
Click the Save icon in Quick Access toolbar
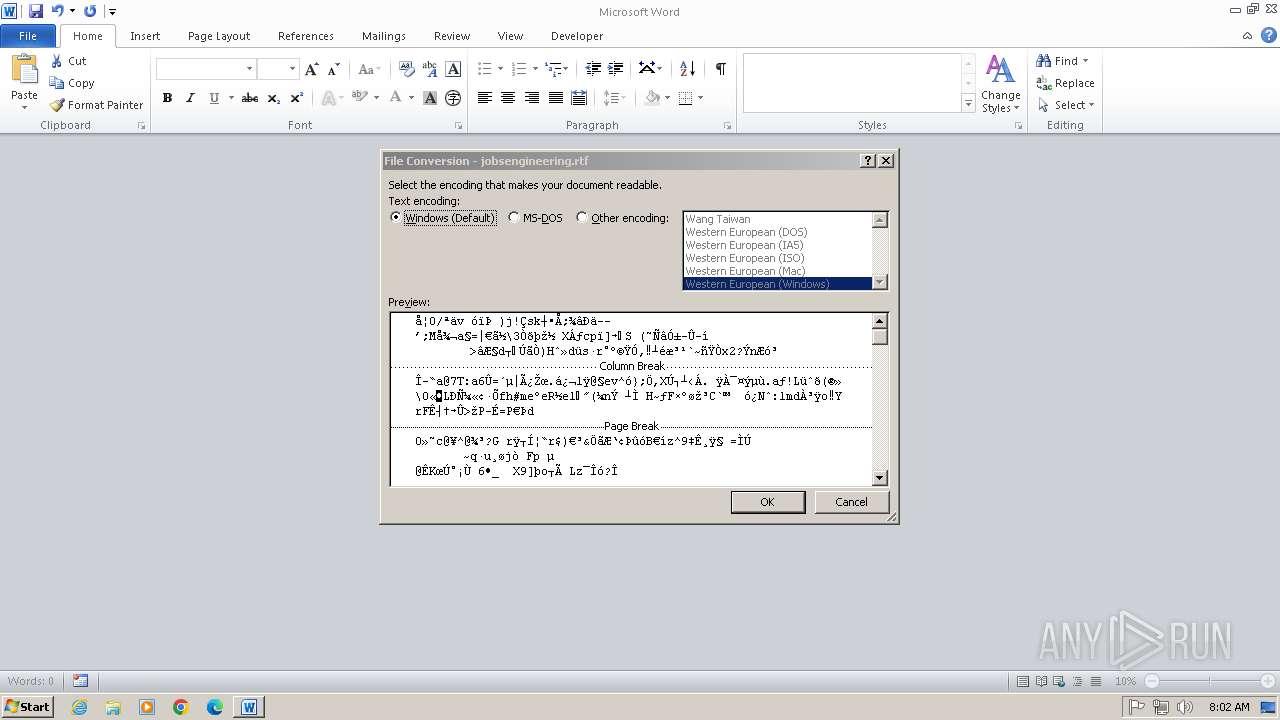36,11
